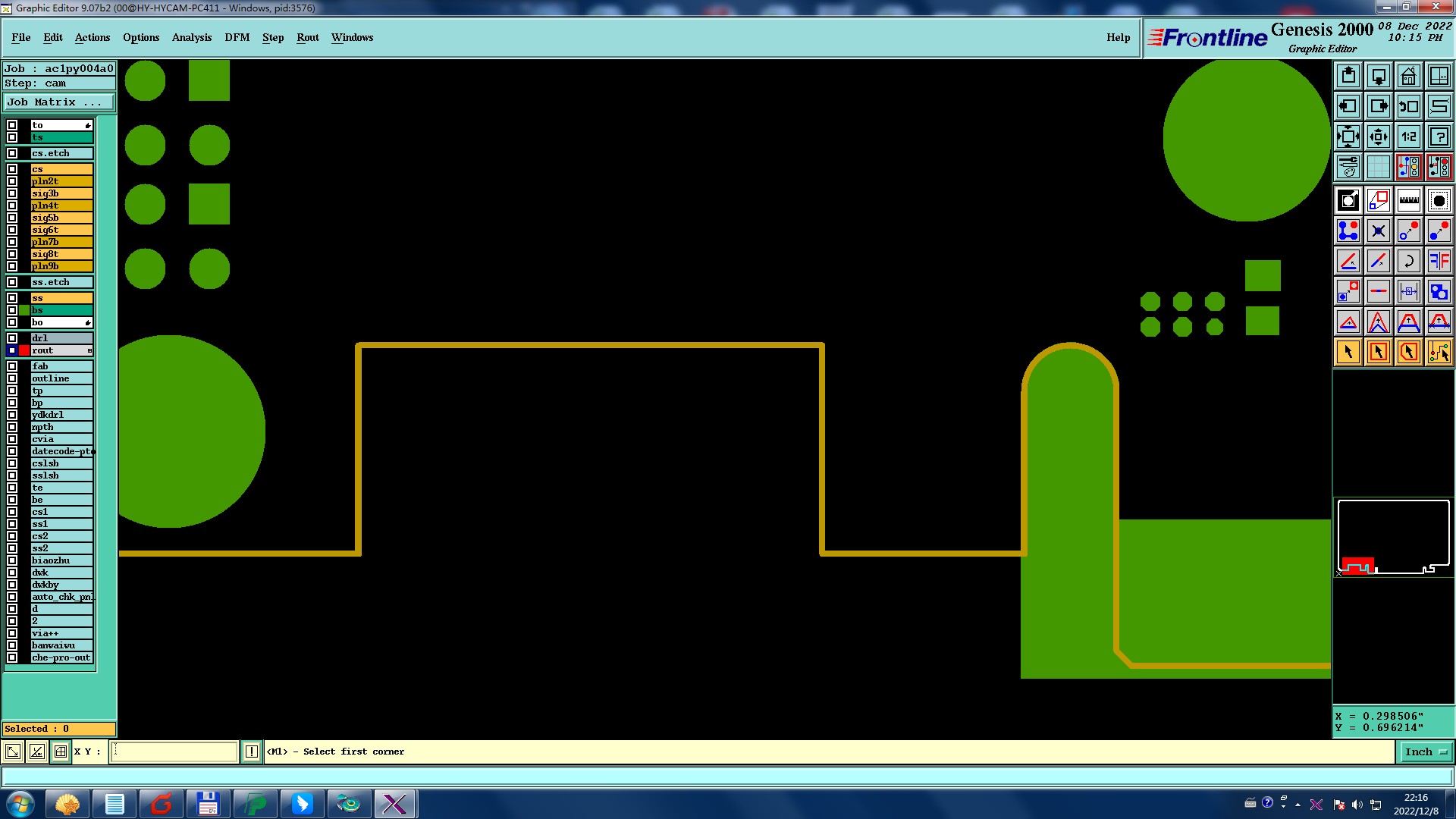1456x819 pixels.
Task: Click the mirror flip F icon
Action: (1439, 261)
